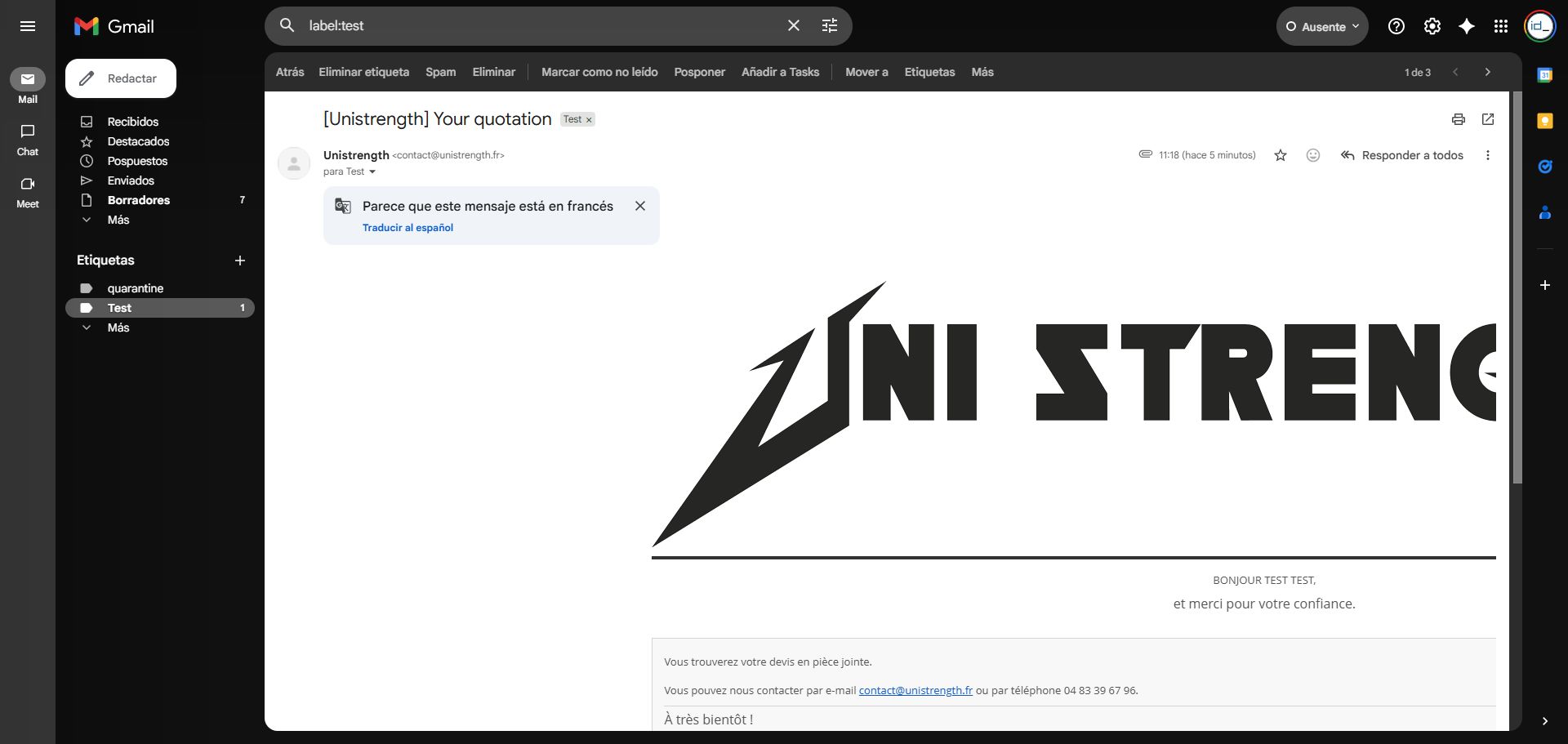Click the email vertical scrollbar
Screen dimensions: 1568x744
[x=1517, y=287]
